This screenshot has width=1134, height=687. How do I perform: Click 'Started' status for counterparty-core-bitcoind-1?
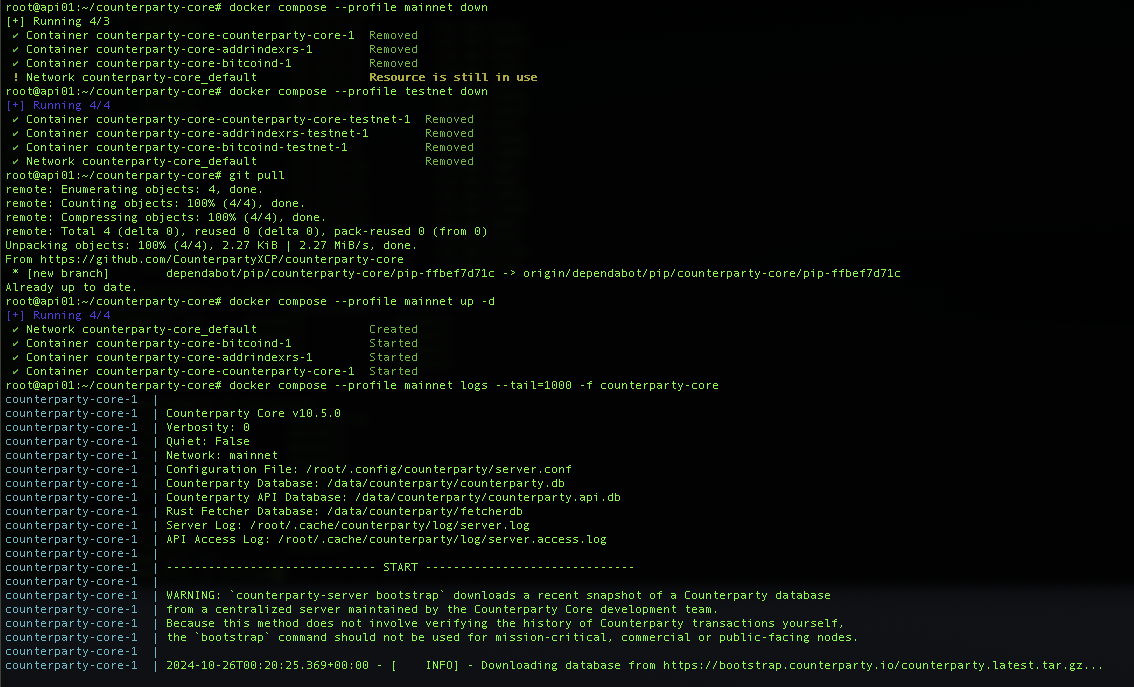393,344
